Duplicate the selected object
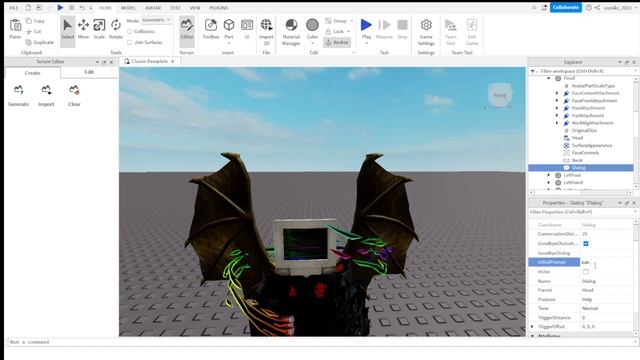The height and width of the screenshot is (360, 640). pos(40,42)
